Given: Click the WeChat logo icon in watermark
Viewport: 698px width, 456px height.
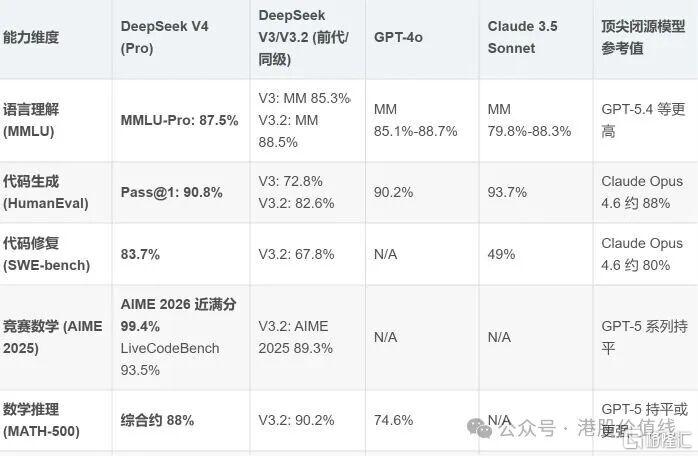Looking at the screenshot, I should [479, 428].
